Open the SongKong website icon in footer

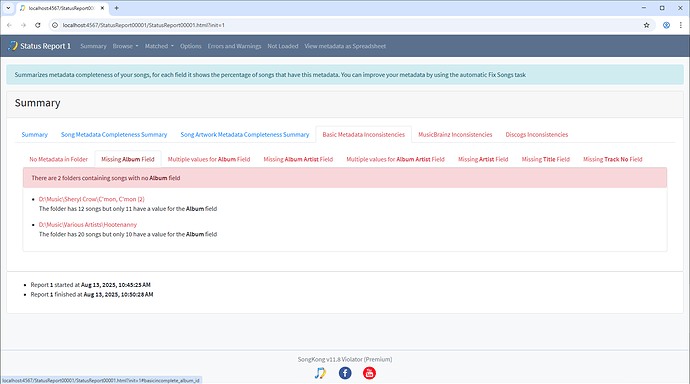pos(320,373)
